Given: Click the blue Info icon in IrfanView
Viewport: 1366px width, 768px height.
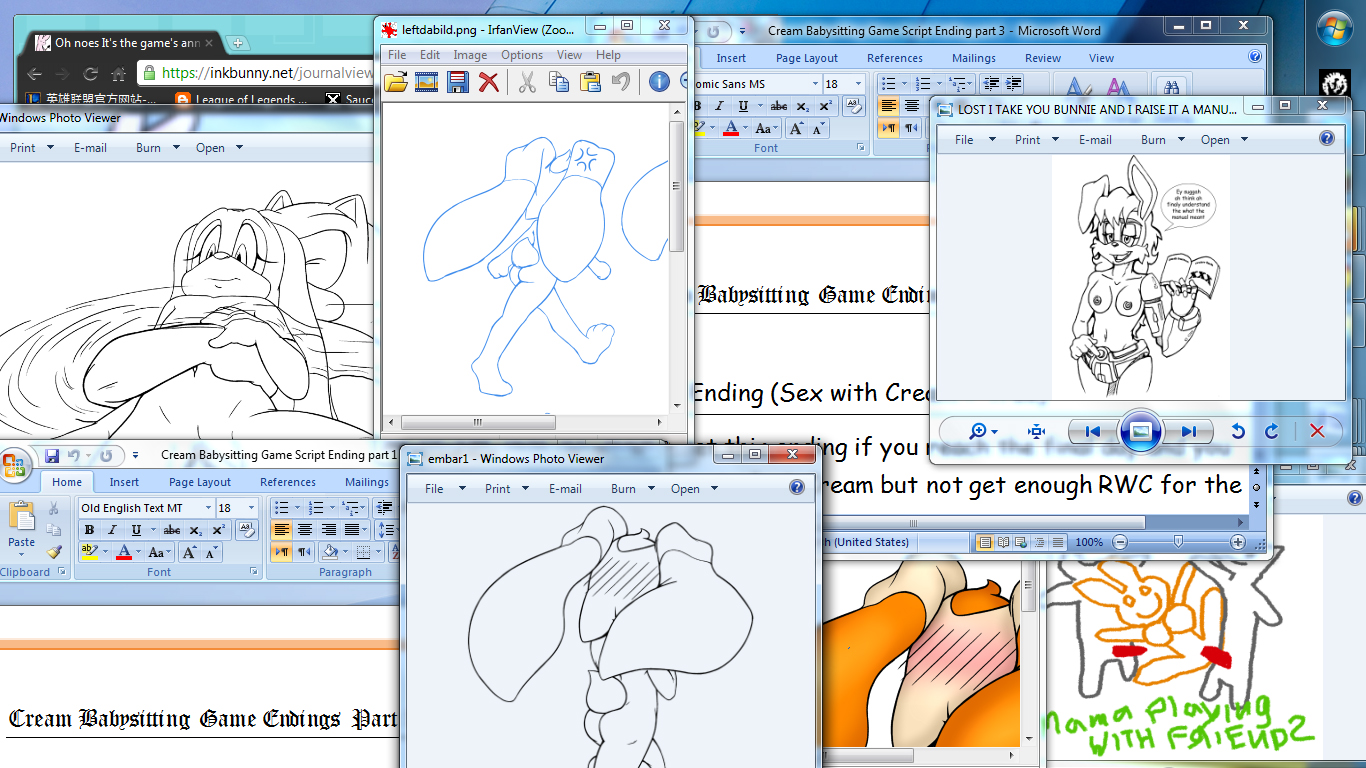Looking at the screenshot, I should 659,82.
